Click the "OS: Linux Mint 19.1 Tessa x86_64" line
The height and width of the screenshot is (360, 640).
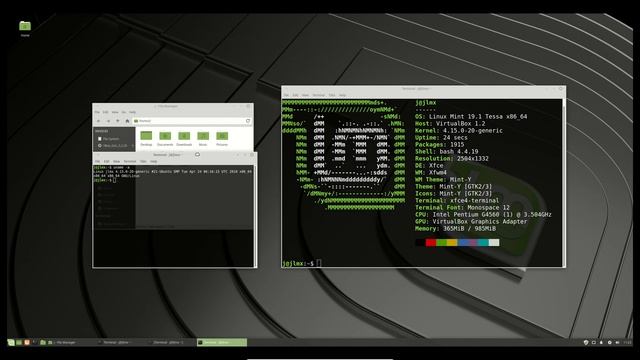point(471,117)
